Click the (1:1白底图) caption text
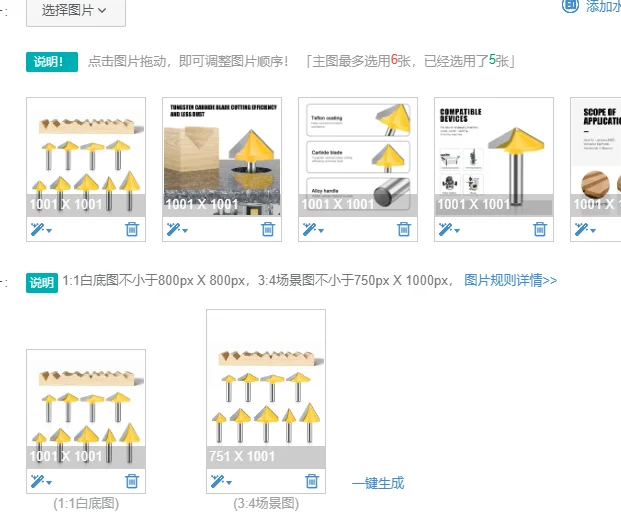621x521 pixels. click(86, 503)
